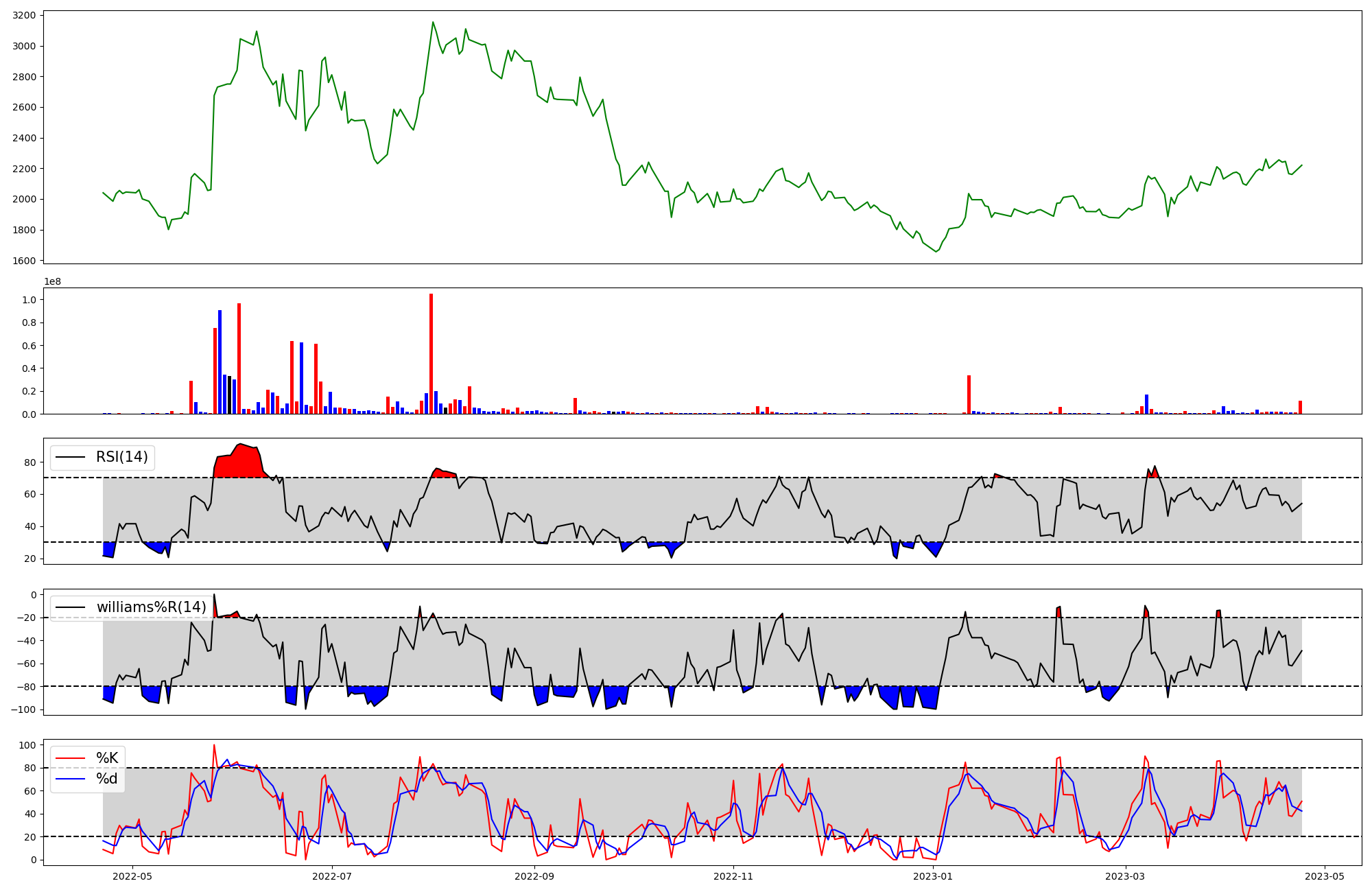Click the red %K legend line swatch

click(x=70, y=758)
